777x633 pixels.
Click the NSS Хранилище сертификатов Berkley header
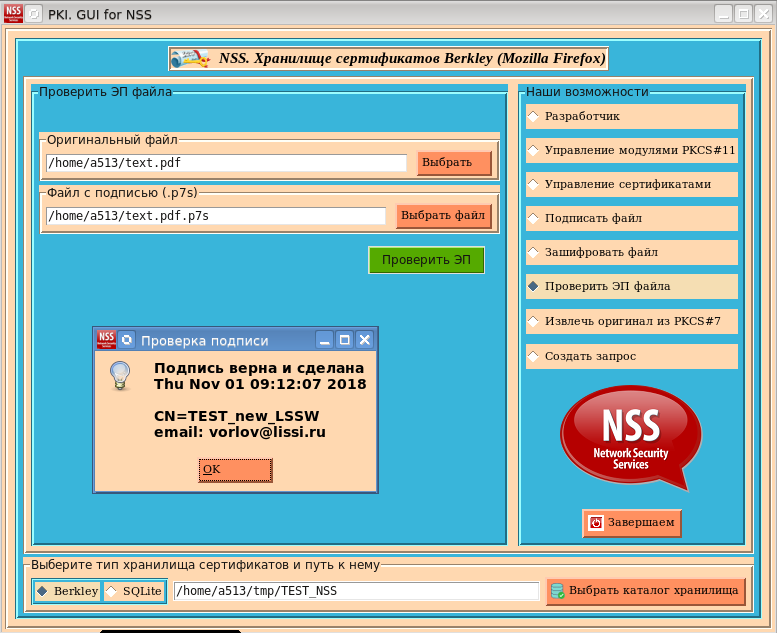point(388,59)
